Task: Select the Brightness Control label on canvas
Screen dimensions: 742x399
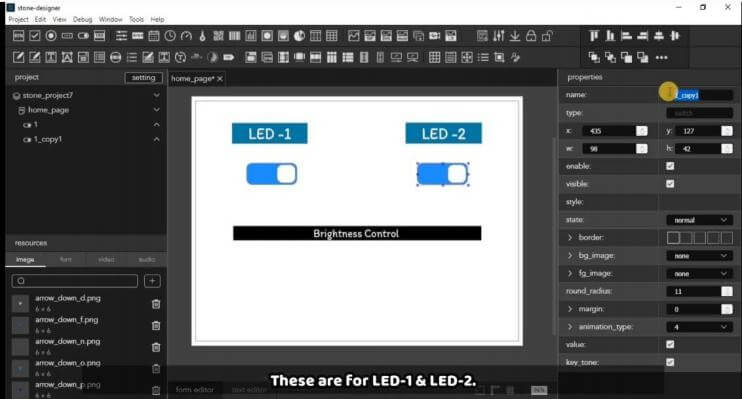Action: pos(357,233)
